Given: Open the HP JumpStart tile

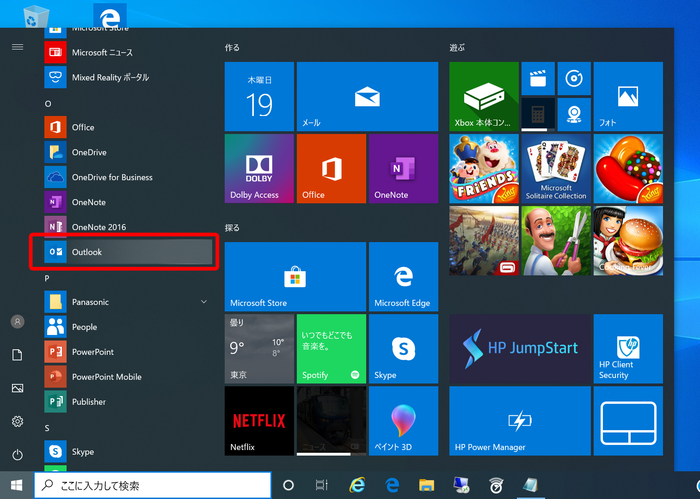Looking at the screenshot, I should coord(520,349).
